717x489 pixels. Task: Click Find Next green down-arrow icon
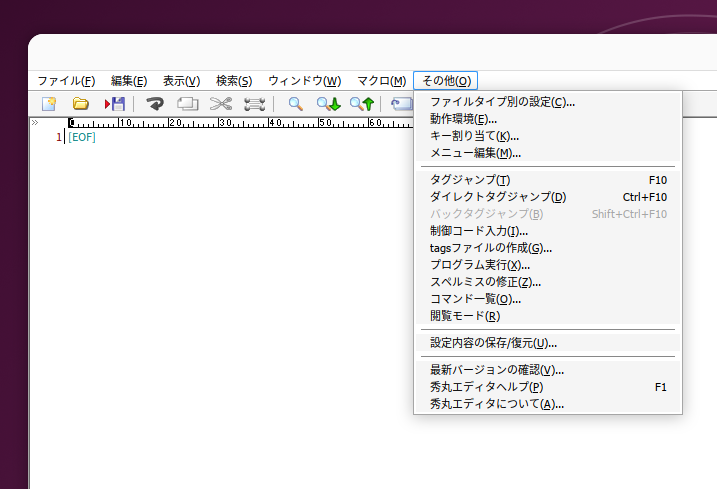click(x=328, y=104)
